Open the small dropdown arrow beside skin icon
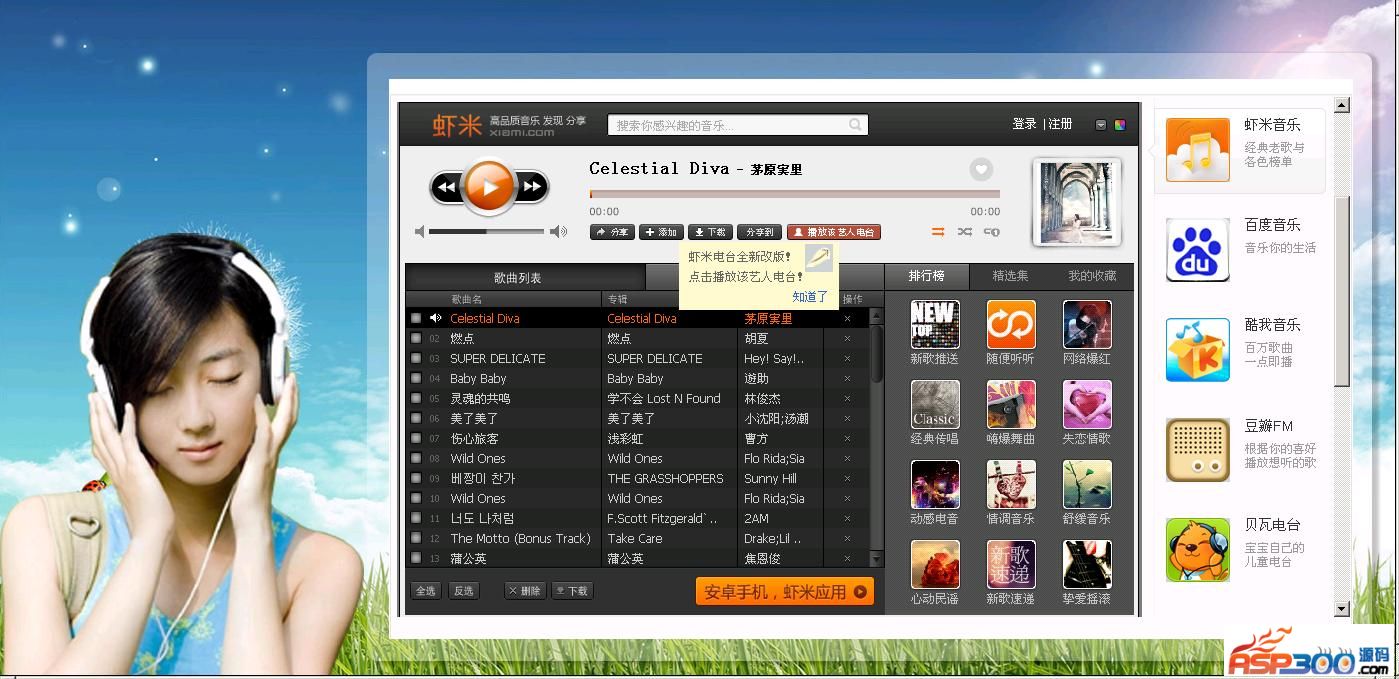1399x679 pixels. click(1101, 125)
